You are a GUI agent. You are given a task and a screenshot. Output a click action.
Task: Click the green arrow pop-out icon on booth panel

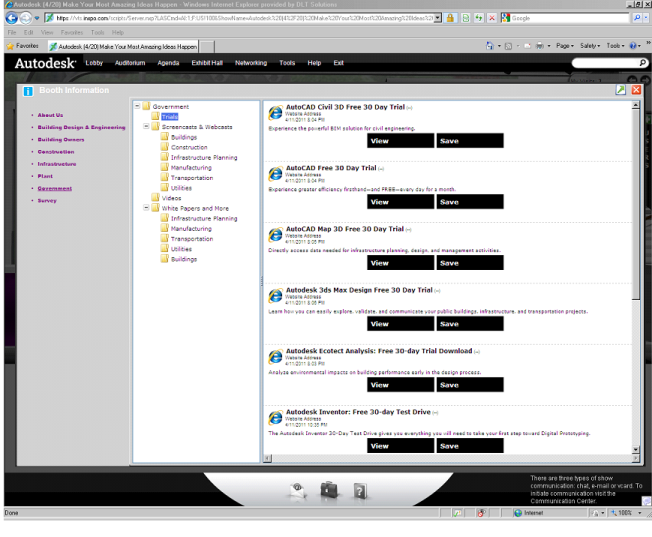(x=620, y=90)
